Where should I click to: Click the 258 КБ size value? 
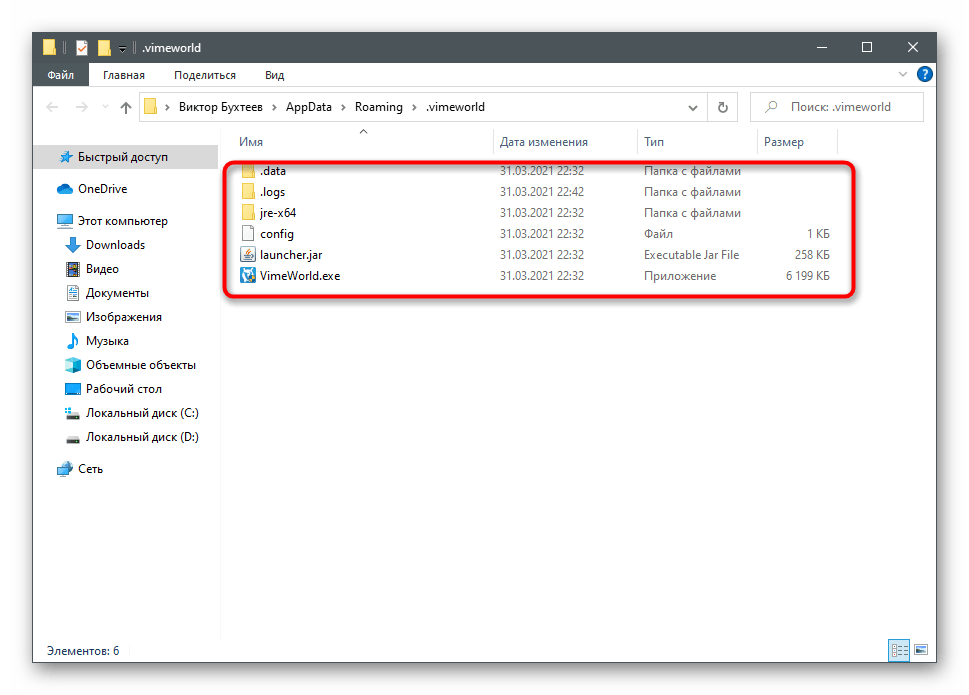[812, 255]
